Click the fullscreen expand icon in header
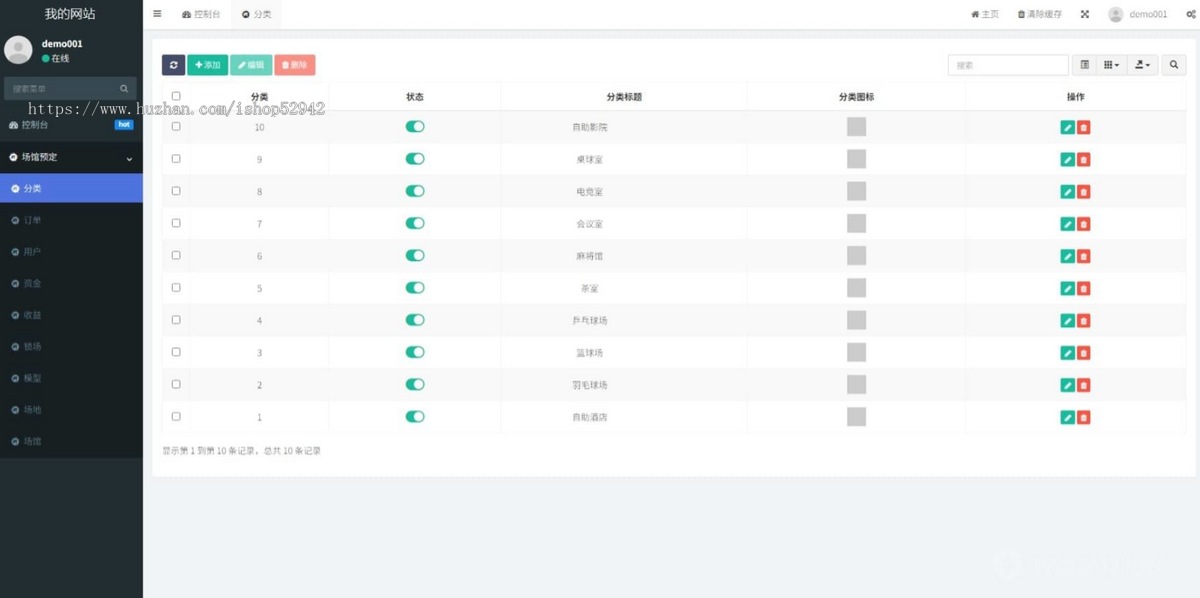This screenshot has height=598, width=1200. tap(1084, 14)
